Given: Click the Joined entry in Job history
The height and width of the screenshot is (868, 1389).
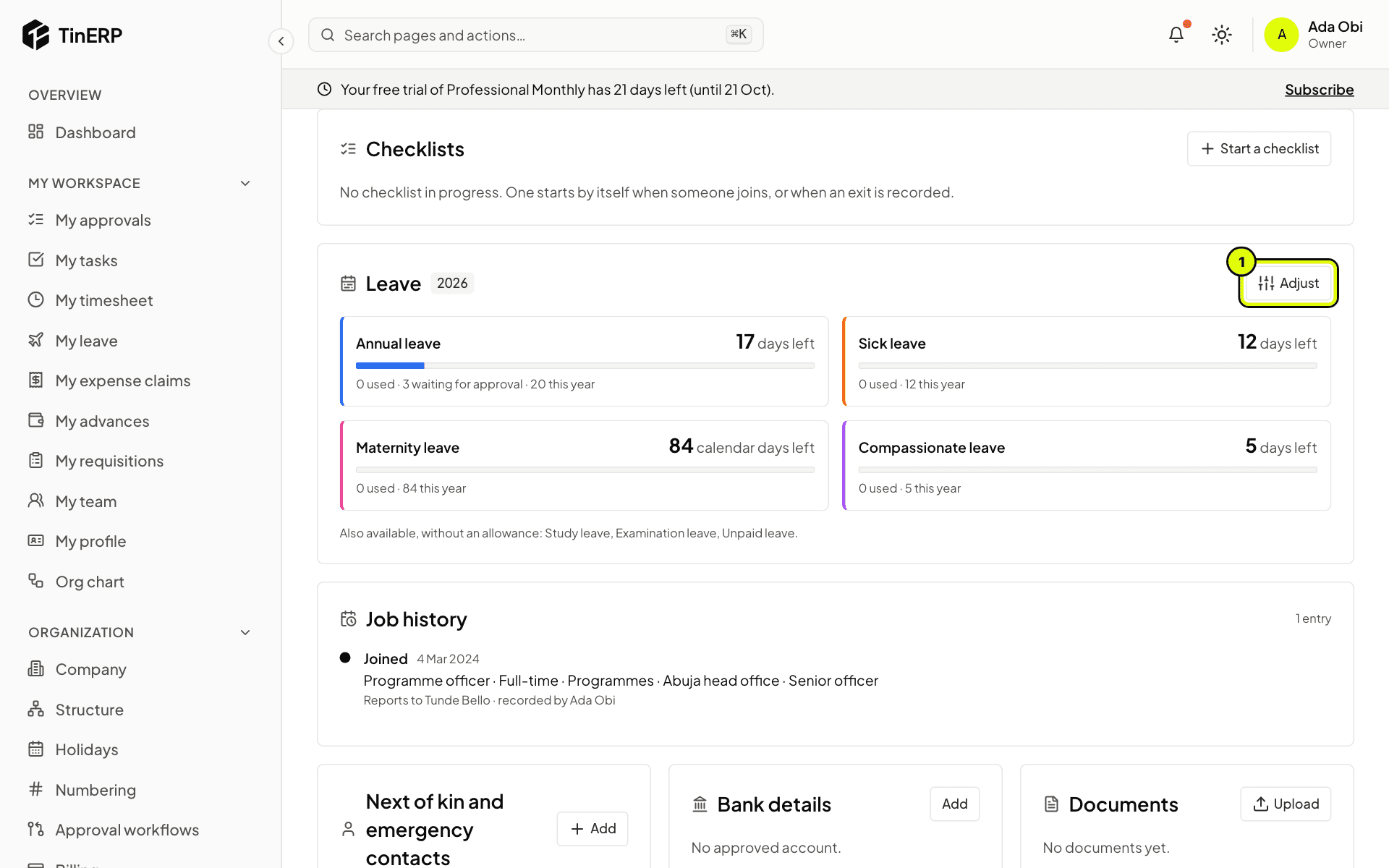Looking at the screenshot, I should (x=386, y=659).
